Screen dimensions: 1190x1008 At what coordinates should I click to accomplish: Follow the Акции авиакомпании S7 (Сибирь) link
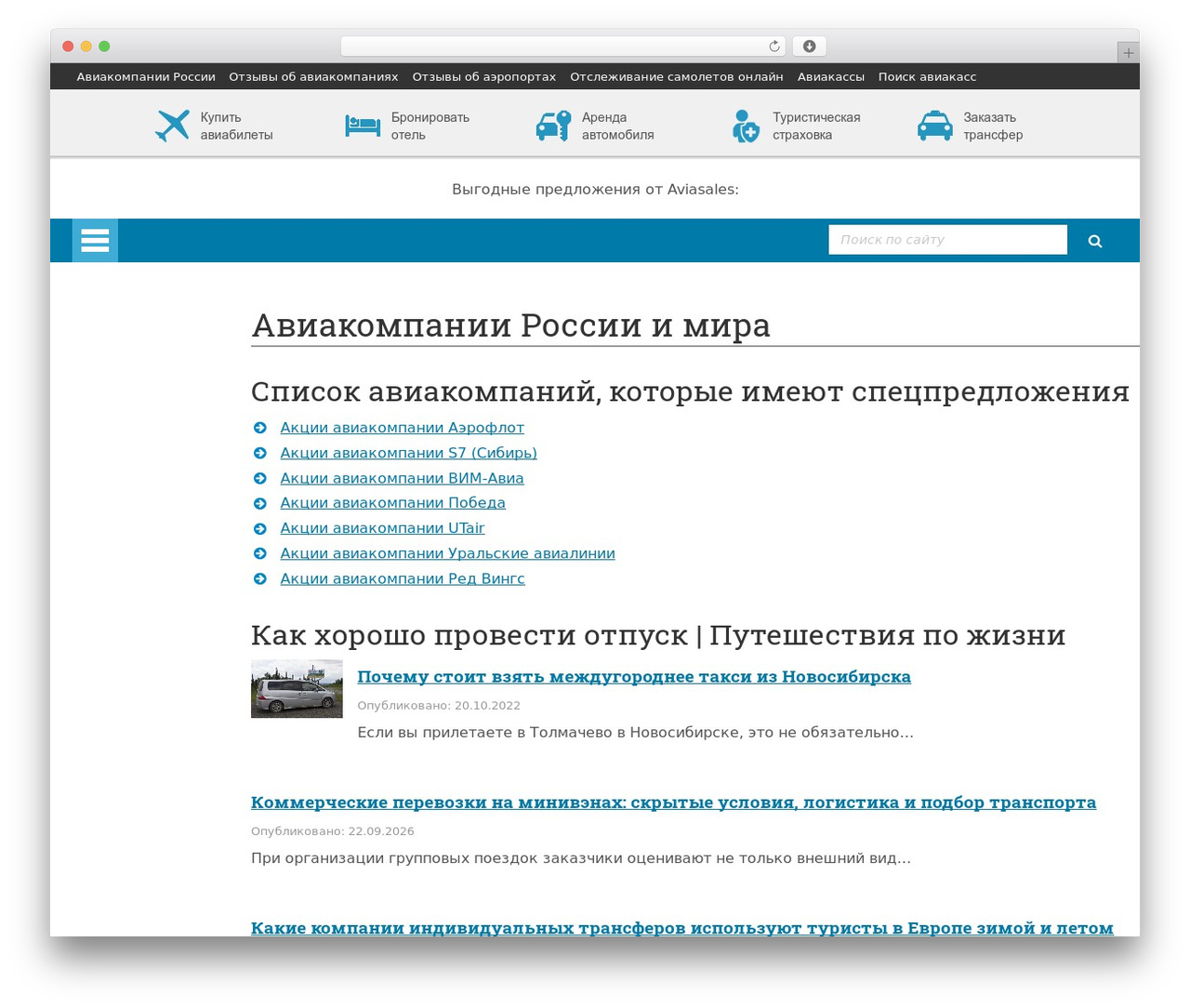[x=409, y=453]
